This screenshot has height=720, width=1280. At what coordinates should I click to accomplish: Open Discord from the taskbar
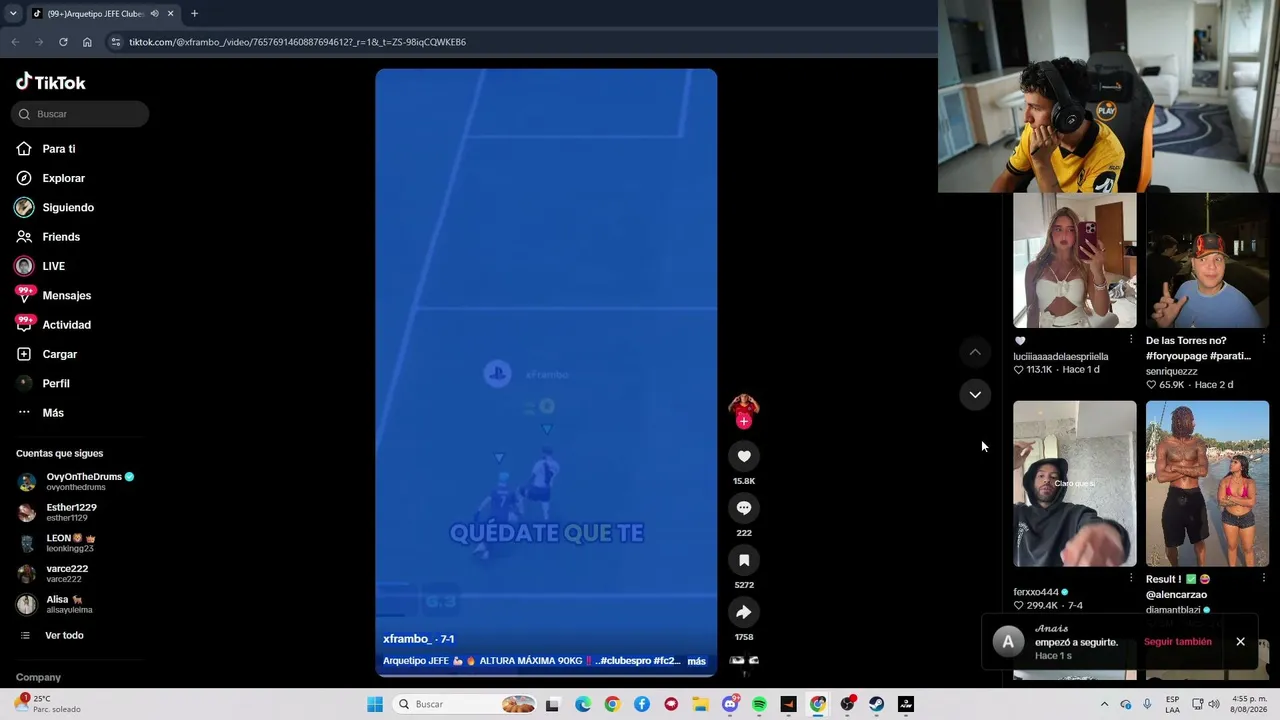[730, 704]
